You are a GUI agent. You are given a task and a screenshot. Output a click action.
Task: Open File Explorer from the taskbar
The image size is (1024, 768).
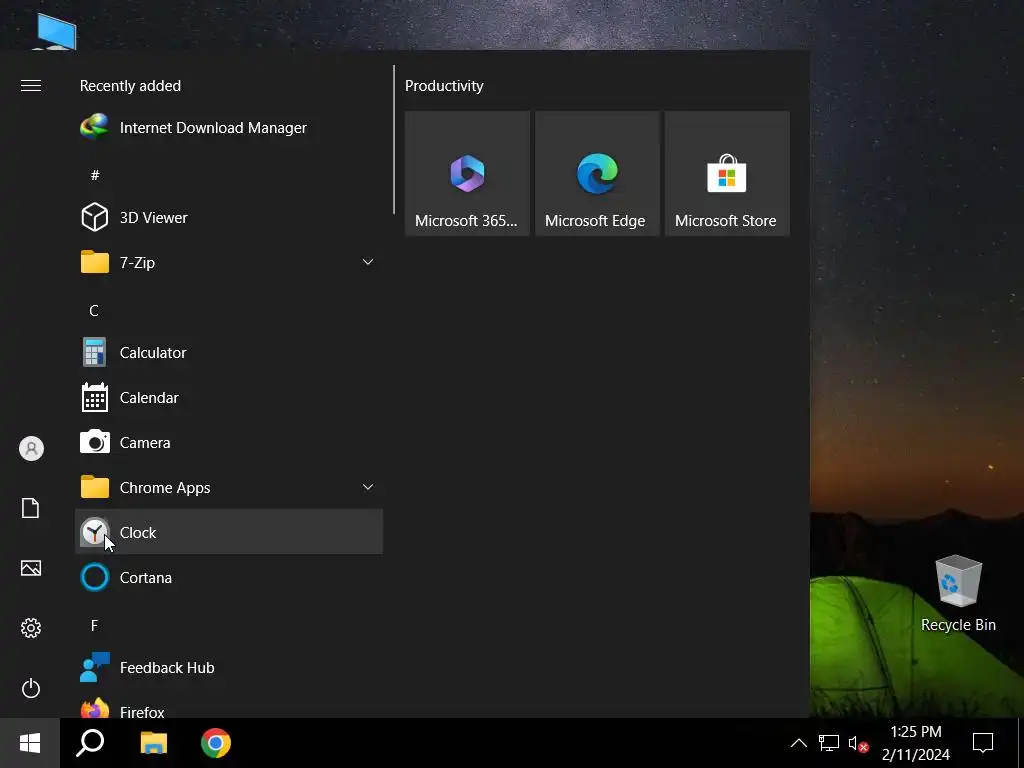point(154,743)
